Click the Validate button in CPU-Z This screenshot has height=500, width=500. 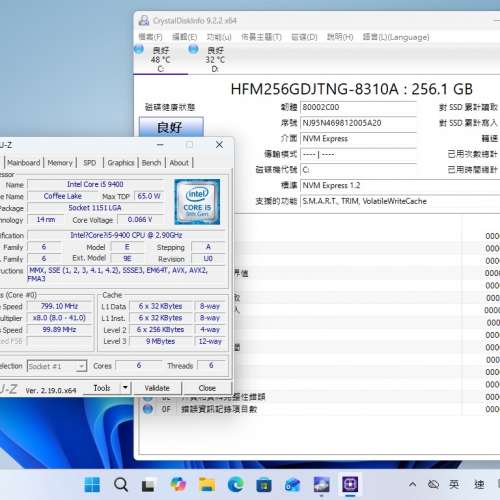tap(157, 388)
